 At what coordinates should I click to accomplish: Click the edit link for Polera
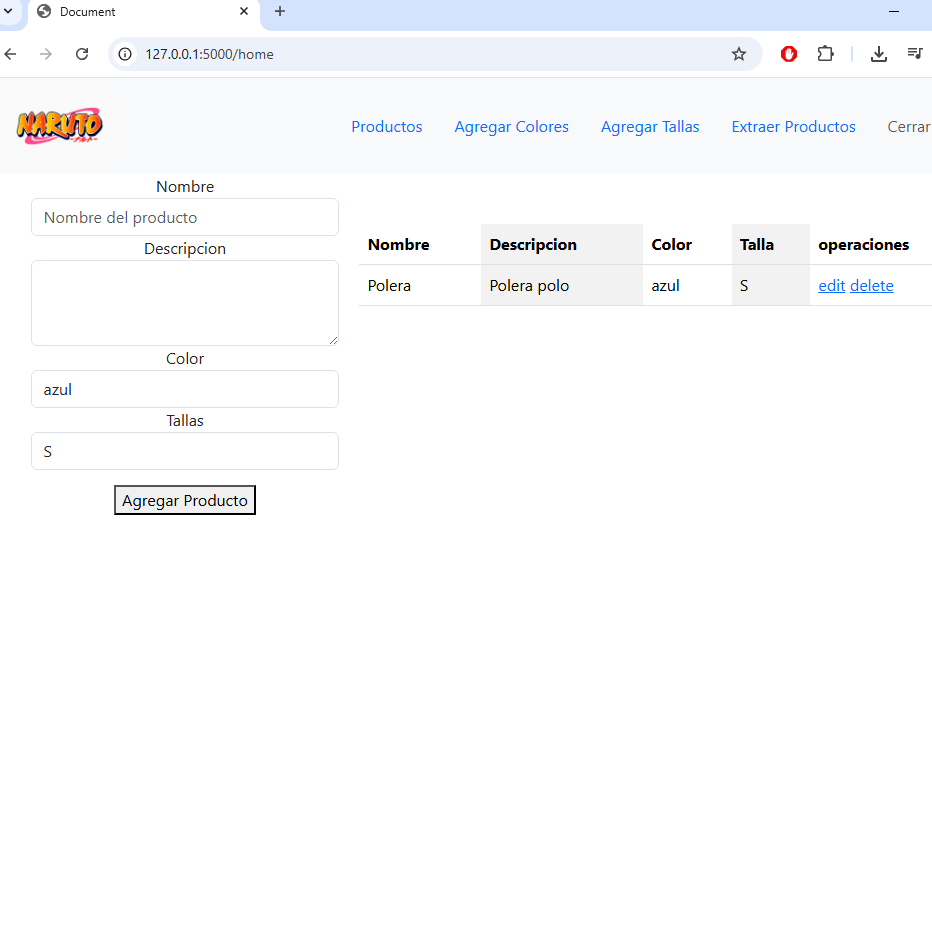831,286
